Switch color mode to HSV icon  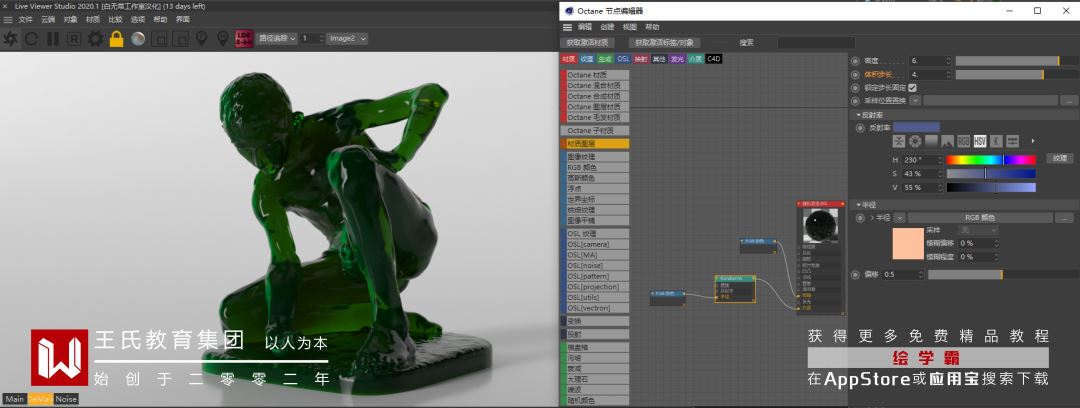980,141
